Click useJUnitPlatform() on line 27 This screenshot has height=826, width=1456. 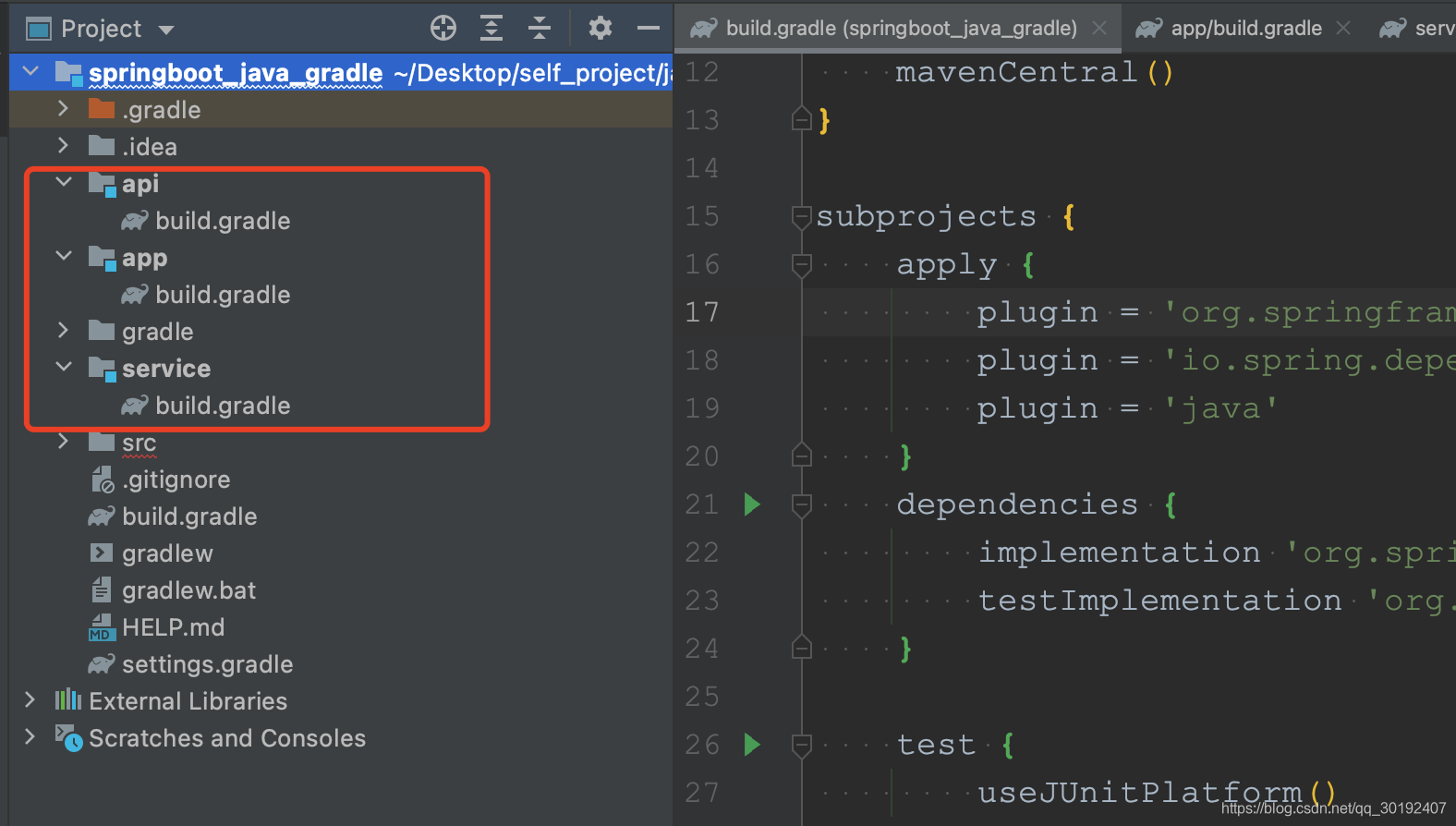tap(1158, 793)
